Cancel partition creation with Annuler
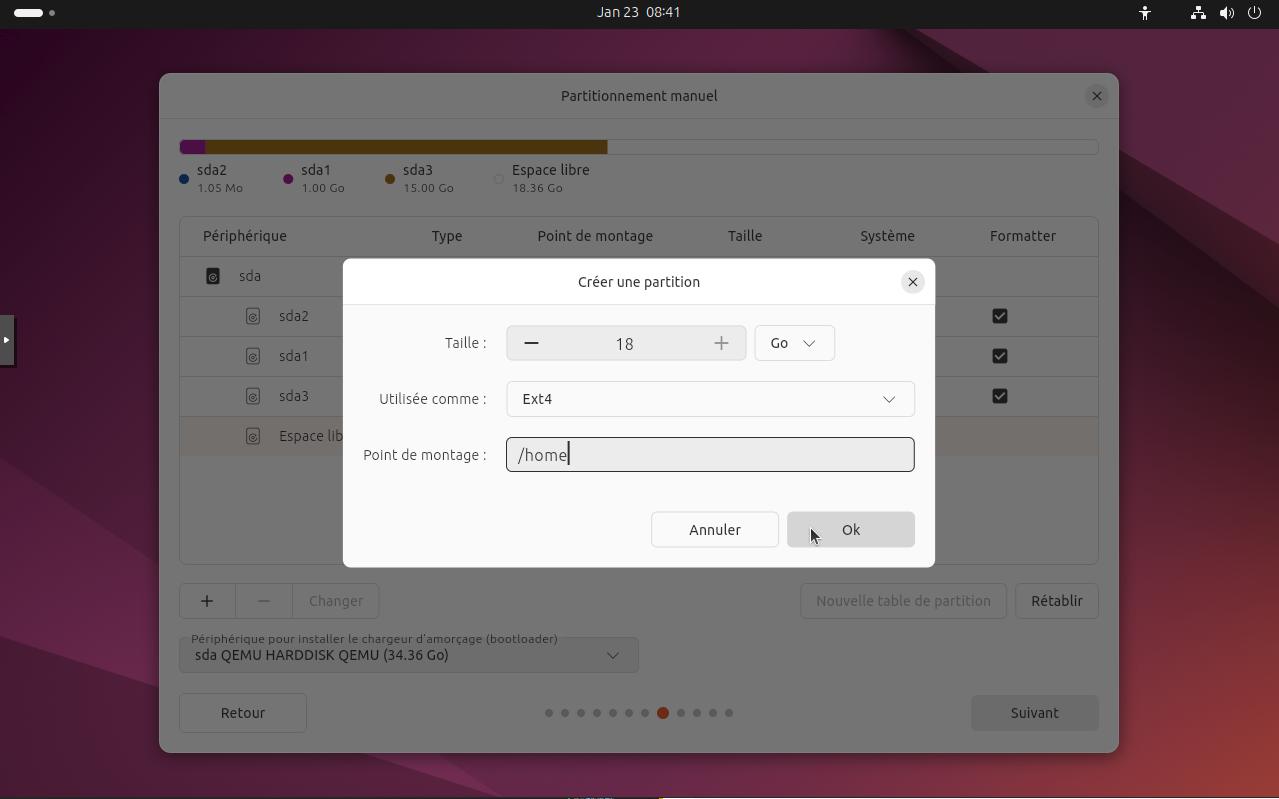1279x799 pixels. [715, 530]
